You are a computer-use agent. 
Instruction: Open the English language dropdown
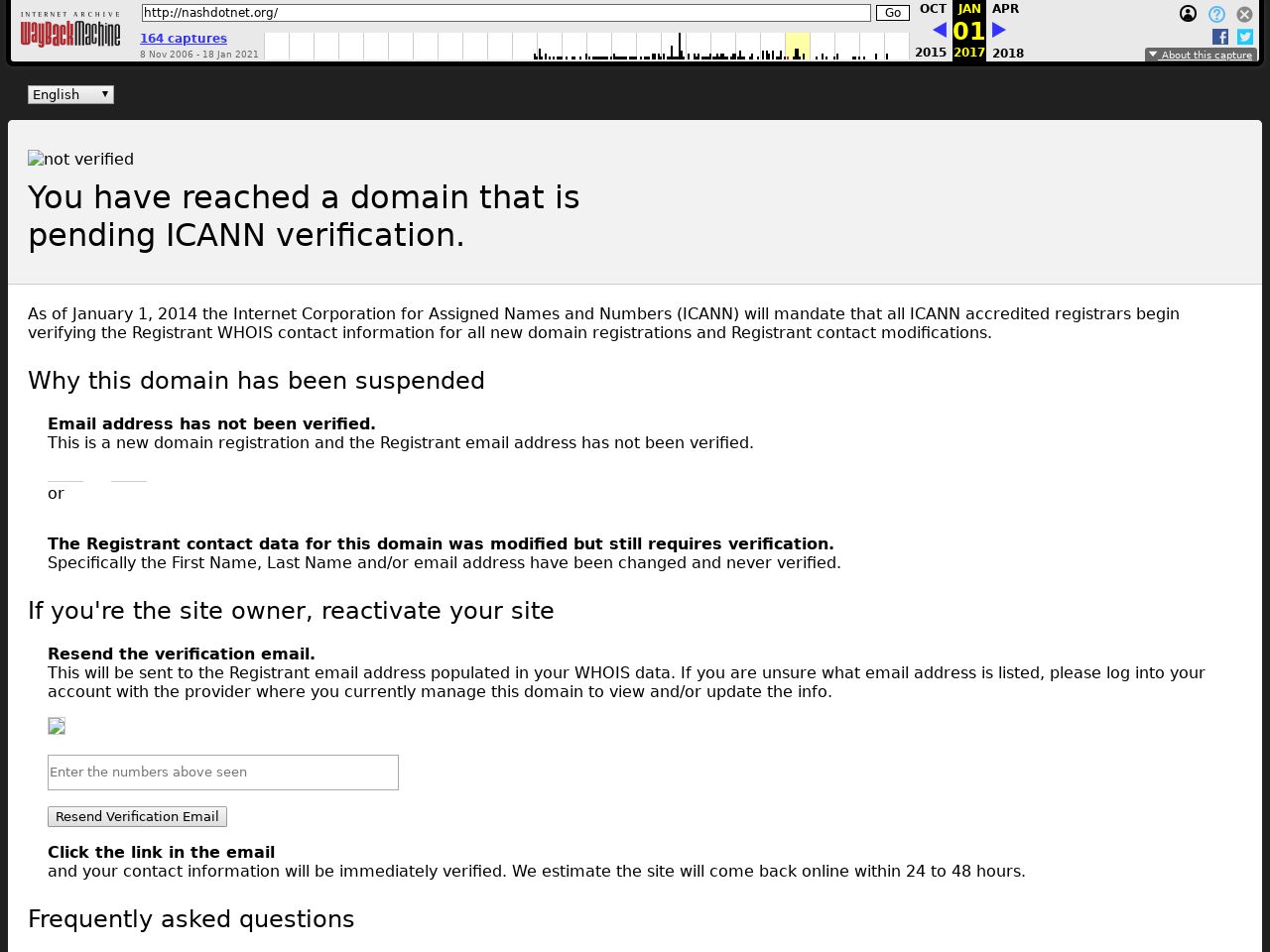point(70,94)
